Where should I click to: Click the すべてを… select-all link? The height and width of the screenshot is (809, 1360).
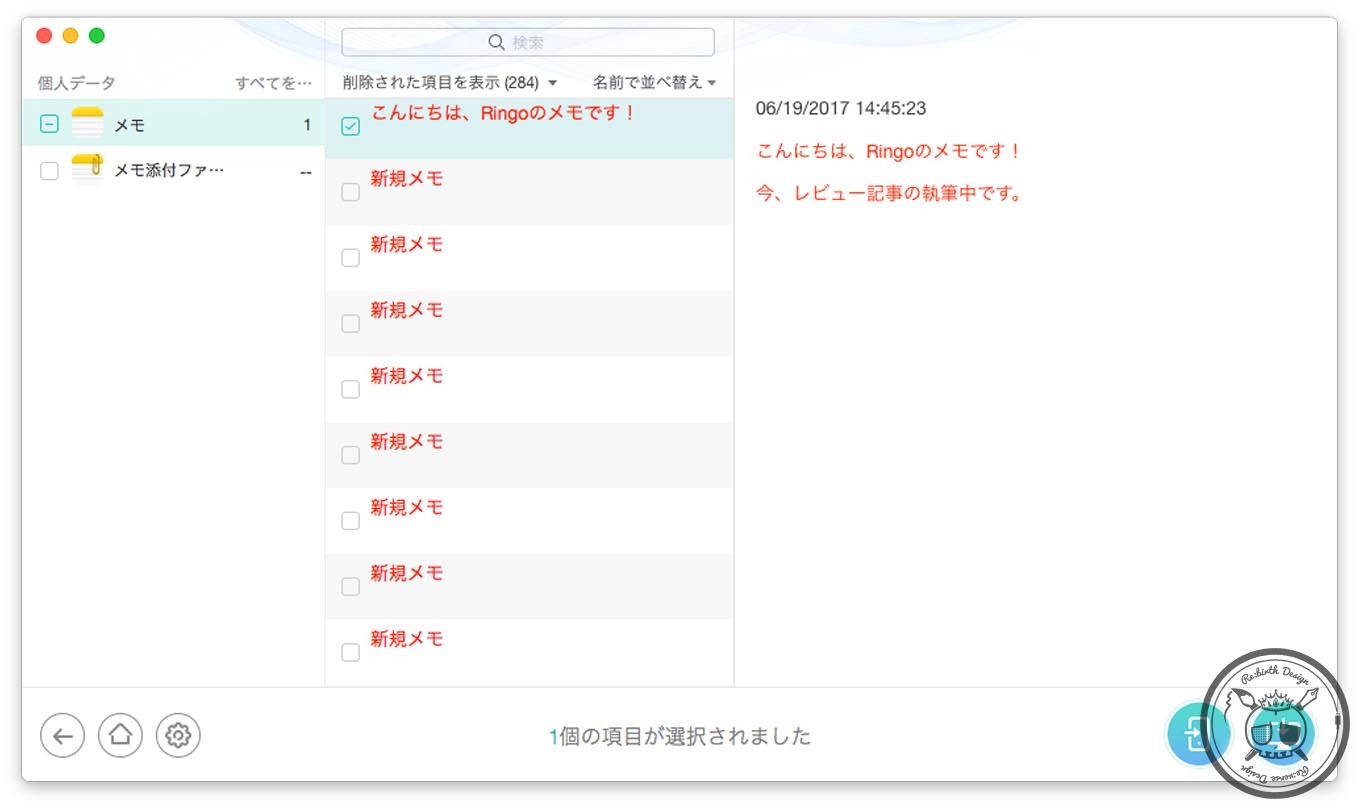point(273,82)
